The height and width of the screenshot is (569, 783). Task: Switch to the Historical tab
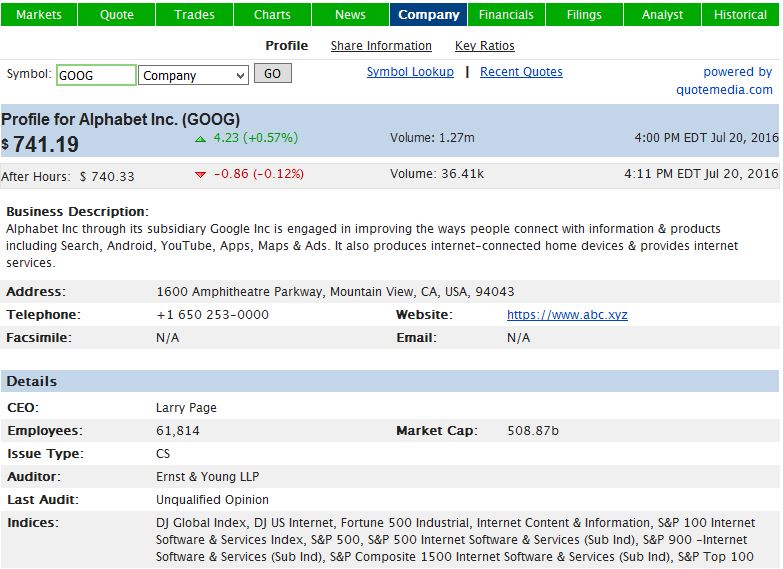pos(740,14)
